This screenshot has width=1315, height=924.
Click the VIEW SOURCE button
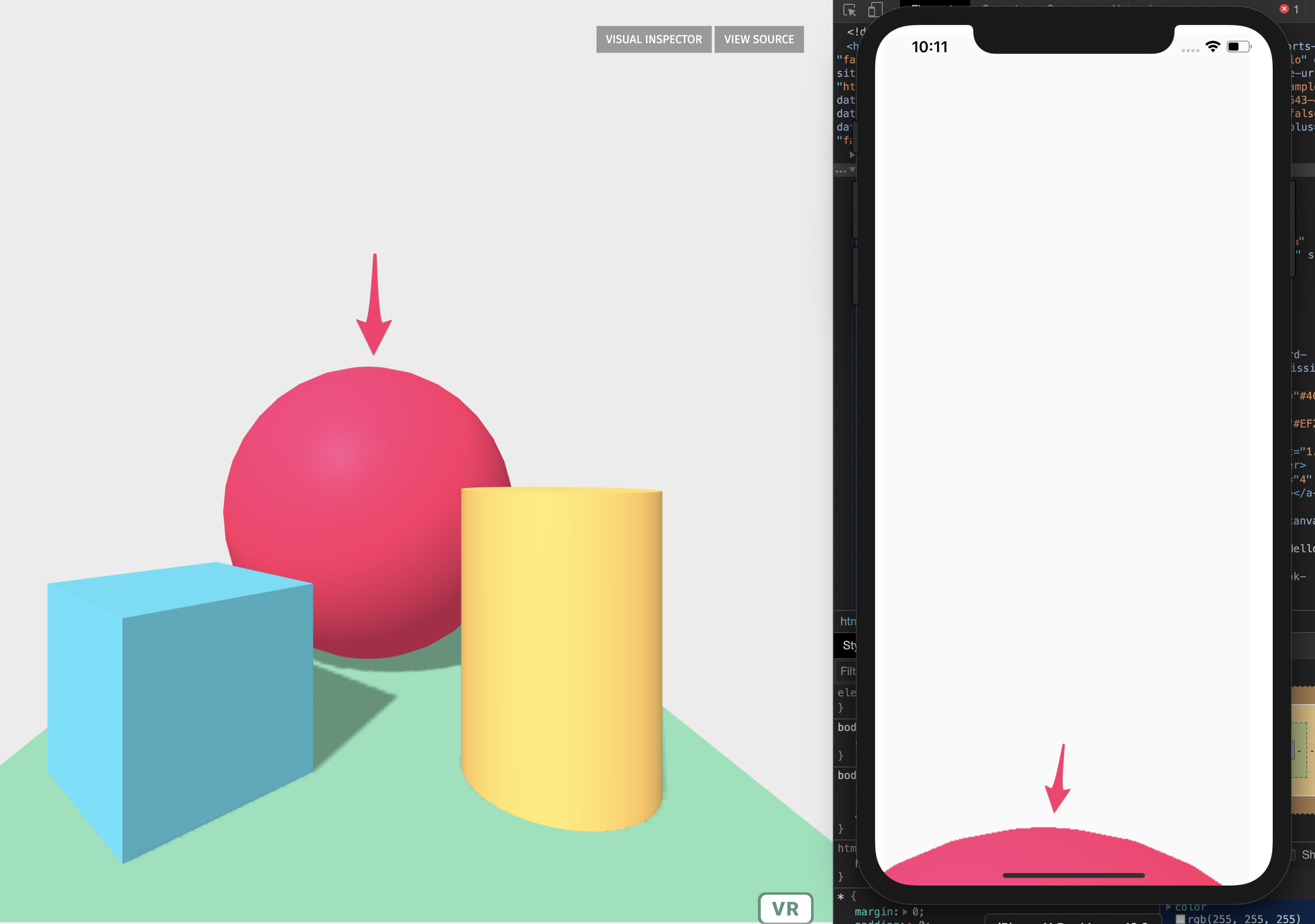[x=759, y=39]
